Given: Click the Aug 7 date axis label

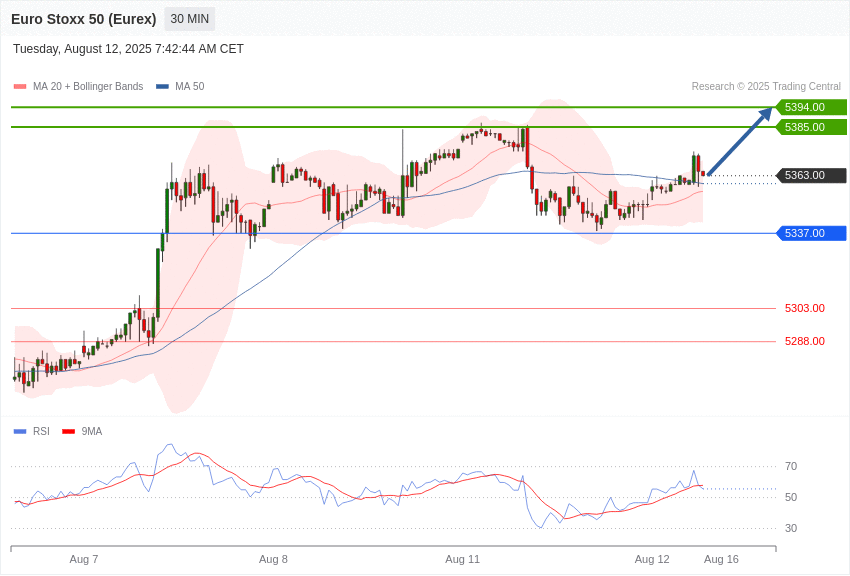Looking at the screenshot, I should [x=84, y=560].
